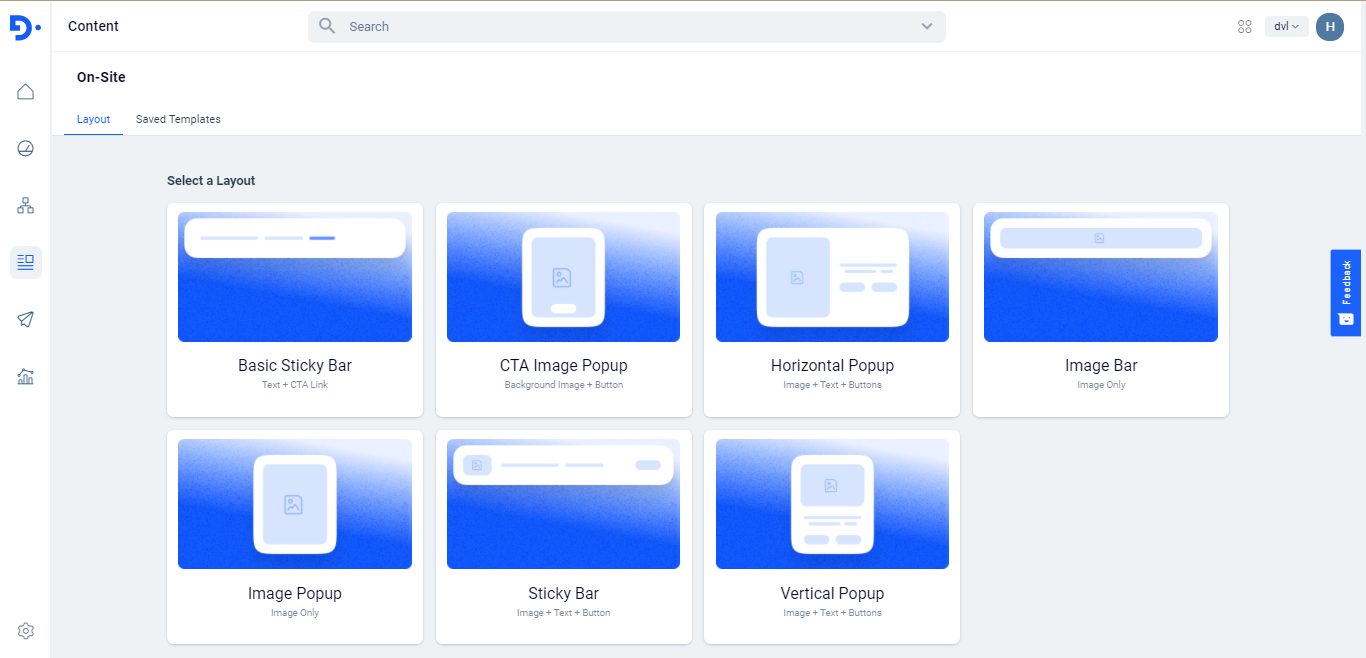This screenshot has height=658, width=1366.
Task: Select the Horizontal Popup layout card
Action: (832, 310)
